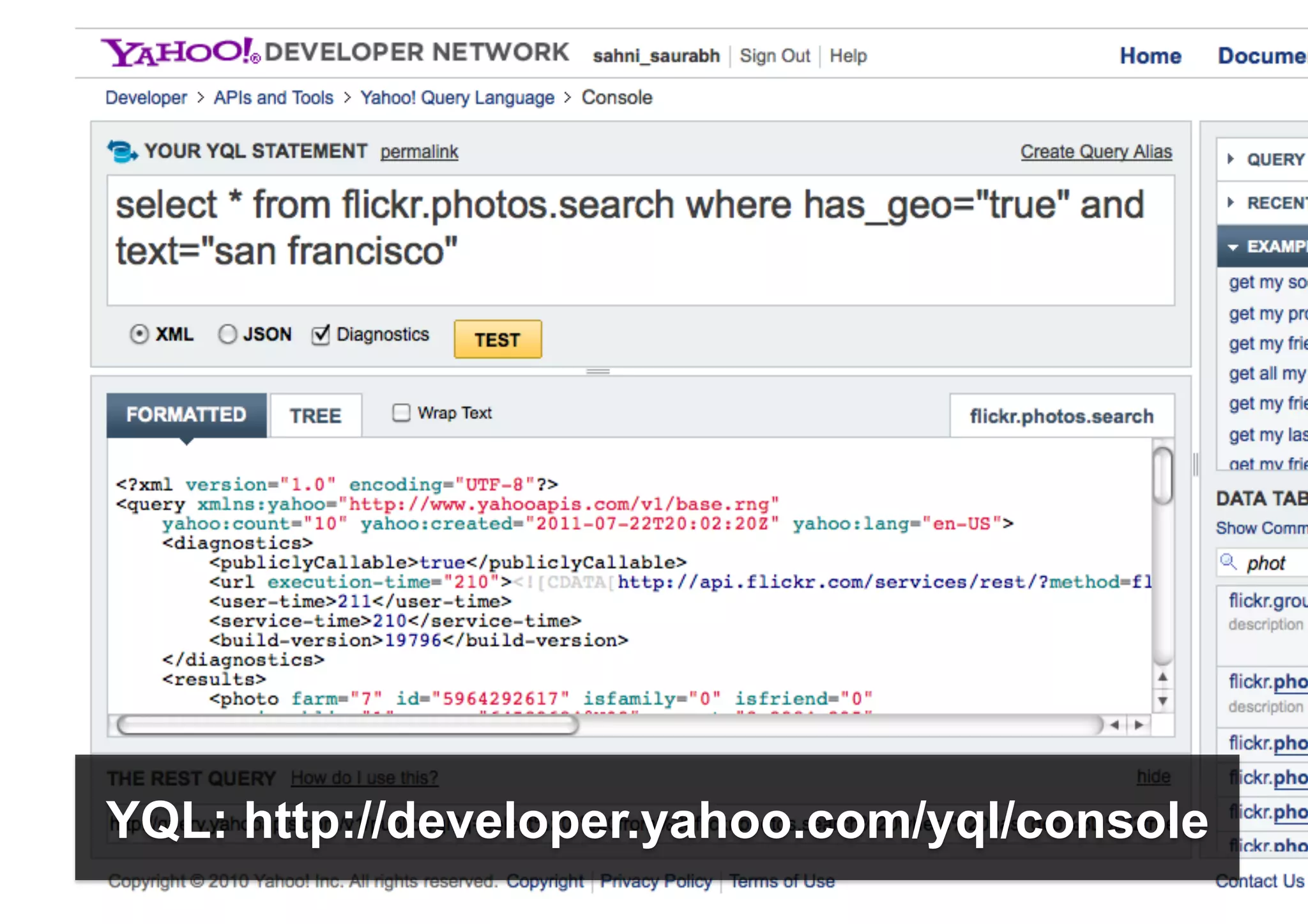Viewport: 1308px width, 924px height.
Task: Click the build-version 19796 line
Action: click(419, 640)
